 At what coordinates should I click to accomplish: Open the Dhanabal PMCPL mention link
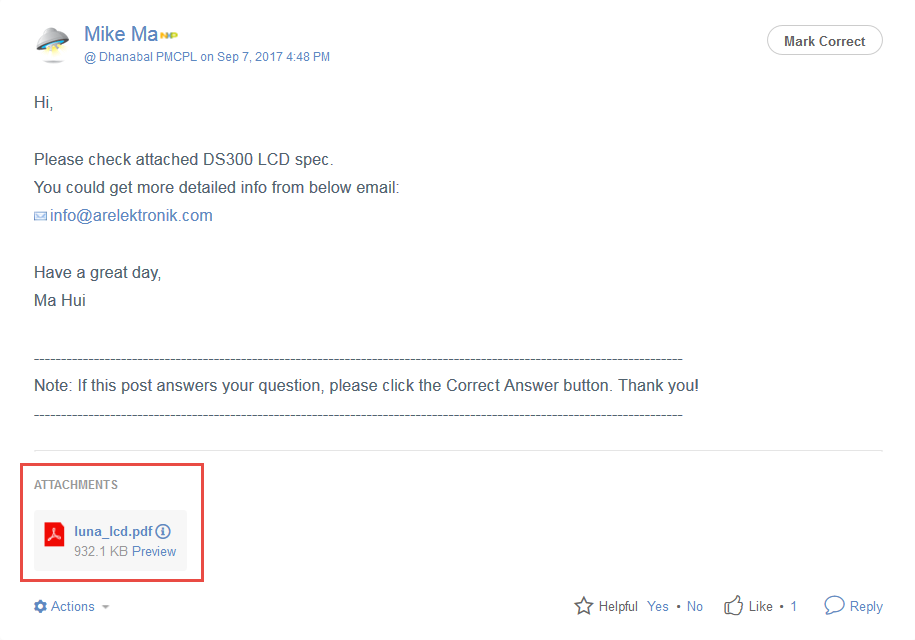141,57
